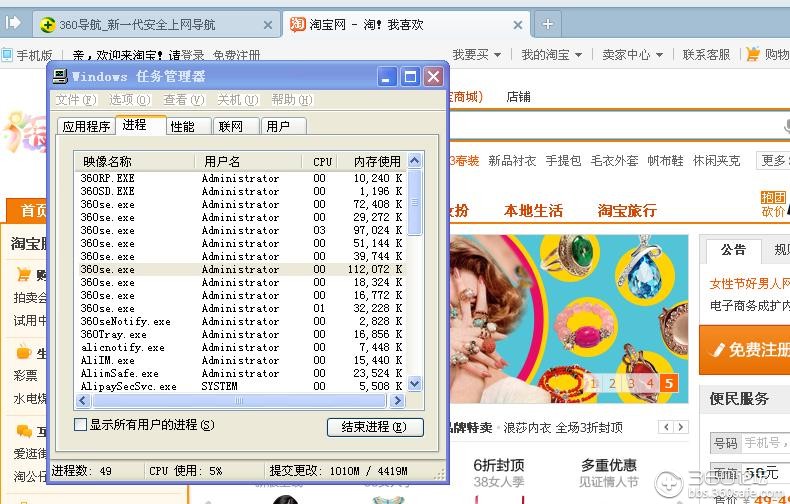The height and width of the screenshot is (504, 790).
Task: Switch to the 联网 tab
Action: click(x=236, y=126)
